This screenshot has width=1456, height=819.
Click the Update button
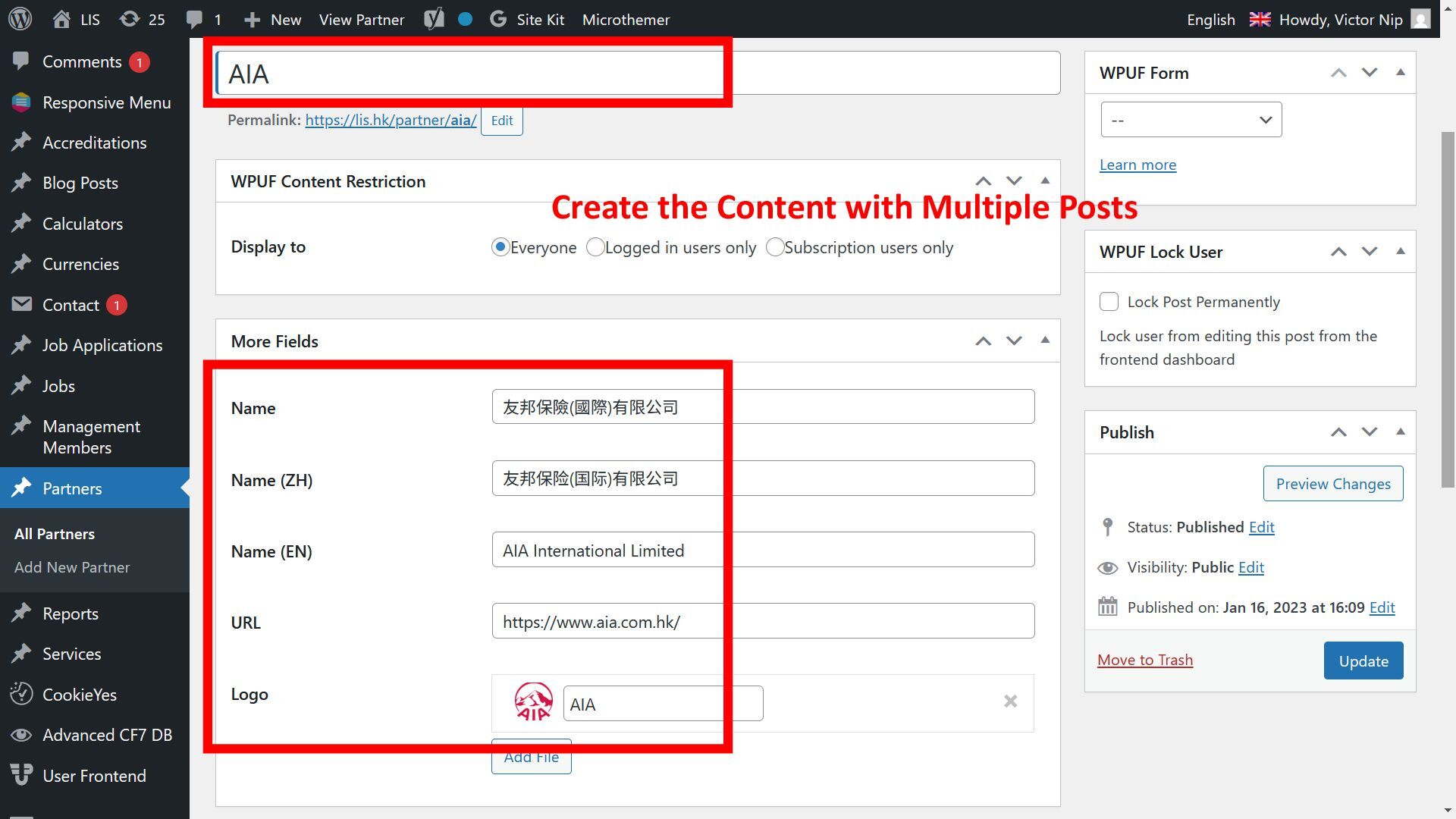coord(1363,661)
